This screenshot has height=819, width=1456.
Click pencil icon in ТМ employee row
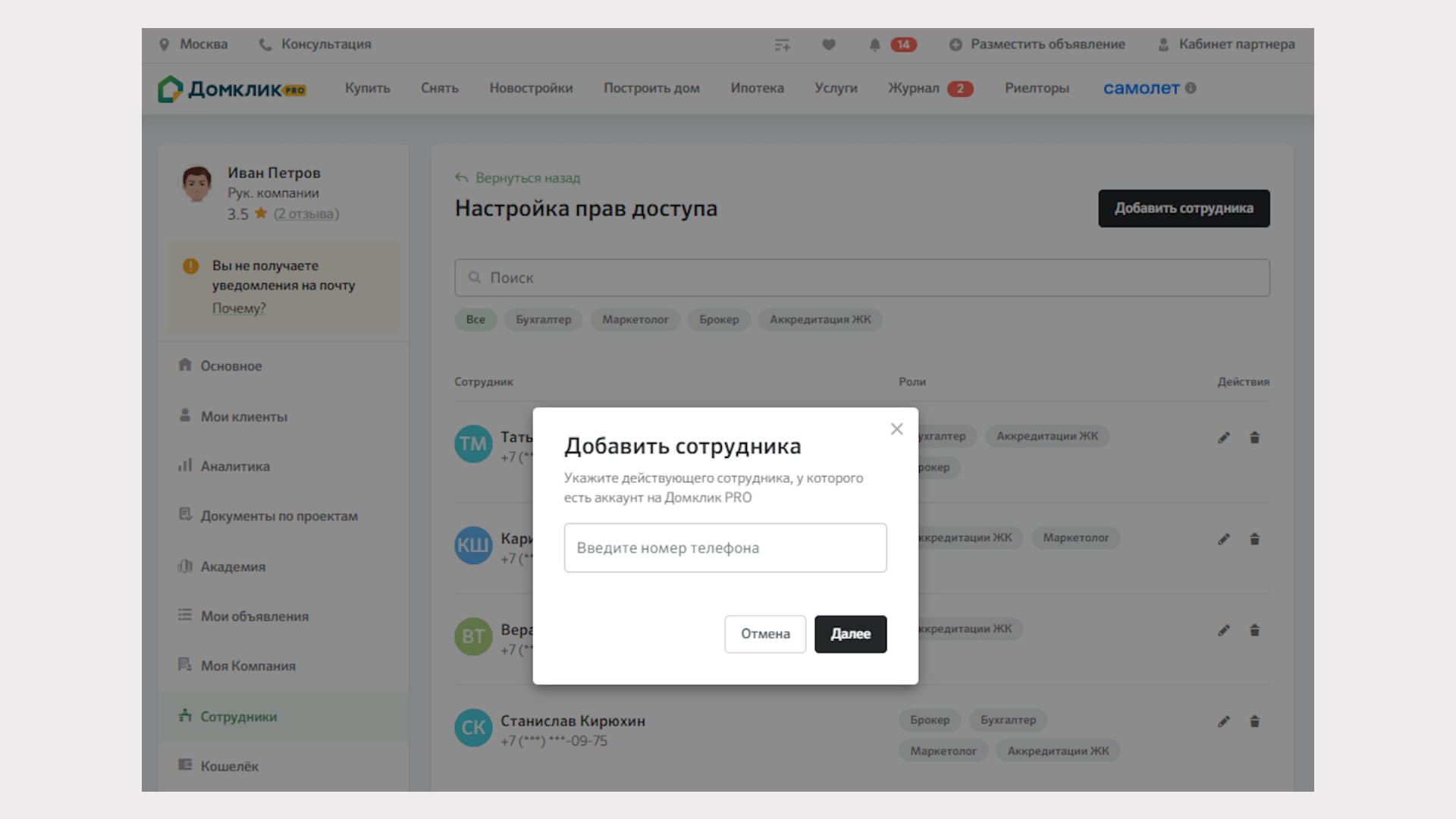tap(1224, 438)
